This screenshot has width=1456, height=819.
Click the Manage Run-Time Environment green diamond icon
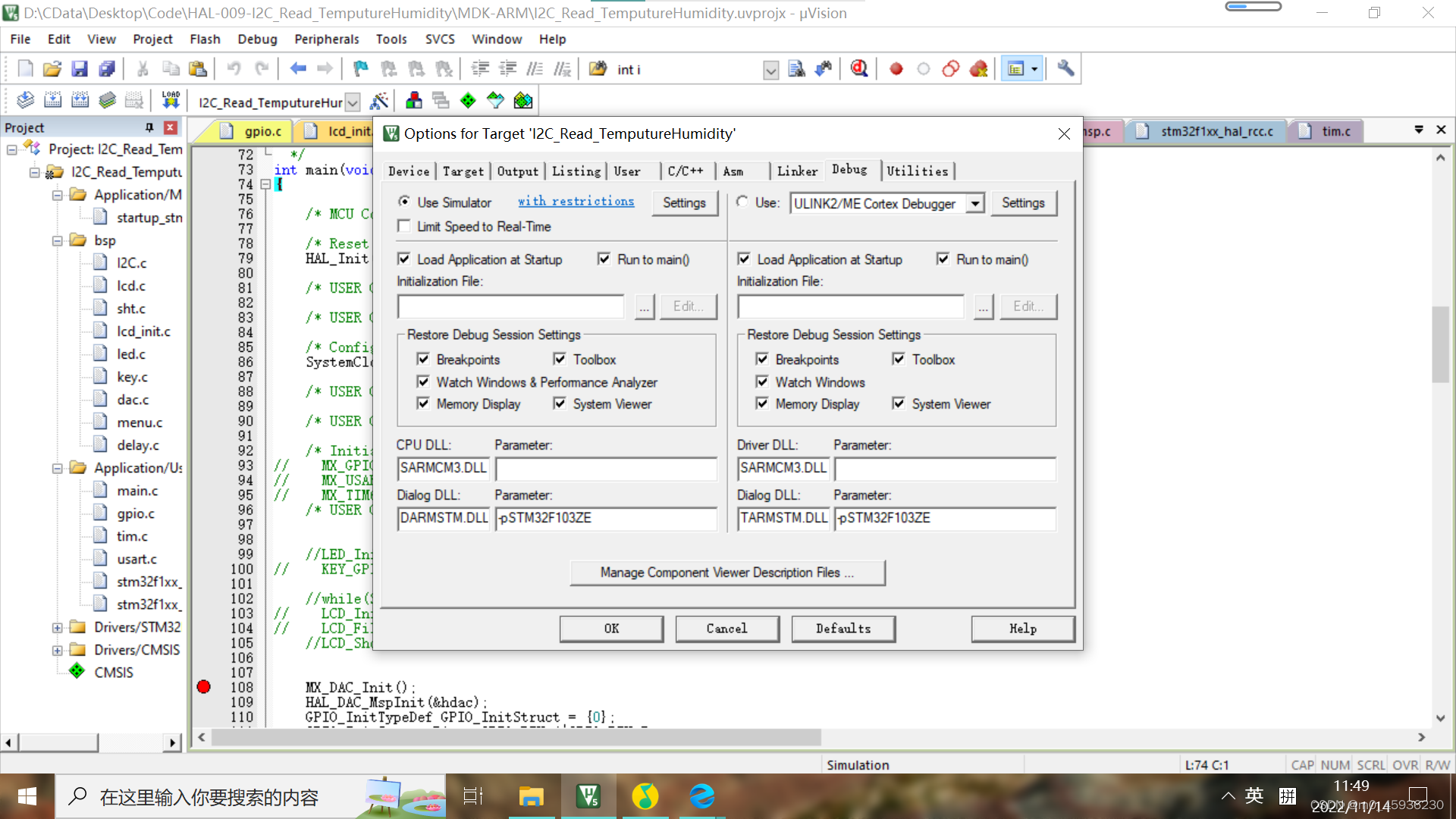point(468,101)
